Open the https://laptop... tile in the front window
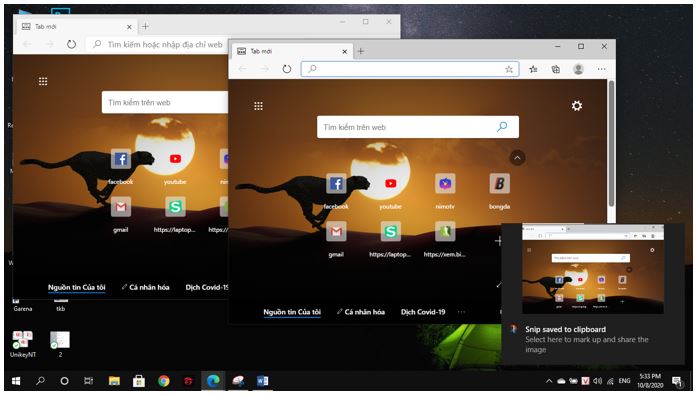This screenshot has height=396, width=697. [390, 232]
